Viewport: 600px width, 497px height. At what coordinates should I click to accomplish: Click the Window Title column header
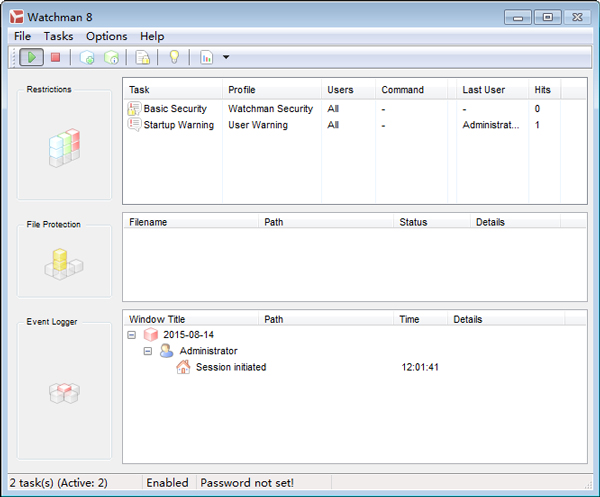(191, 319)
